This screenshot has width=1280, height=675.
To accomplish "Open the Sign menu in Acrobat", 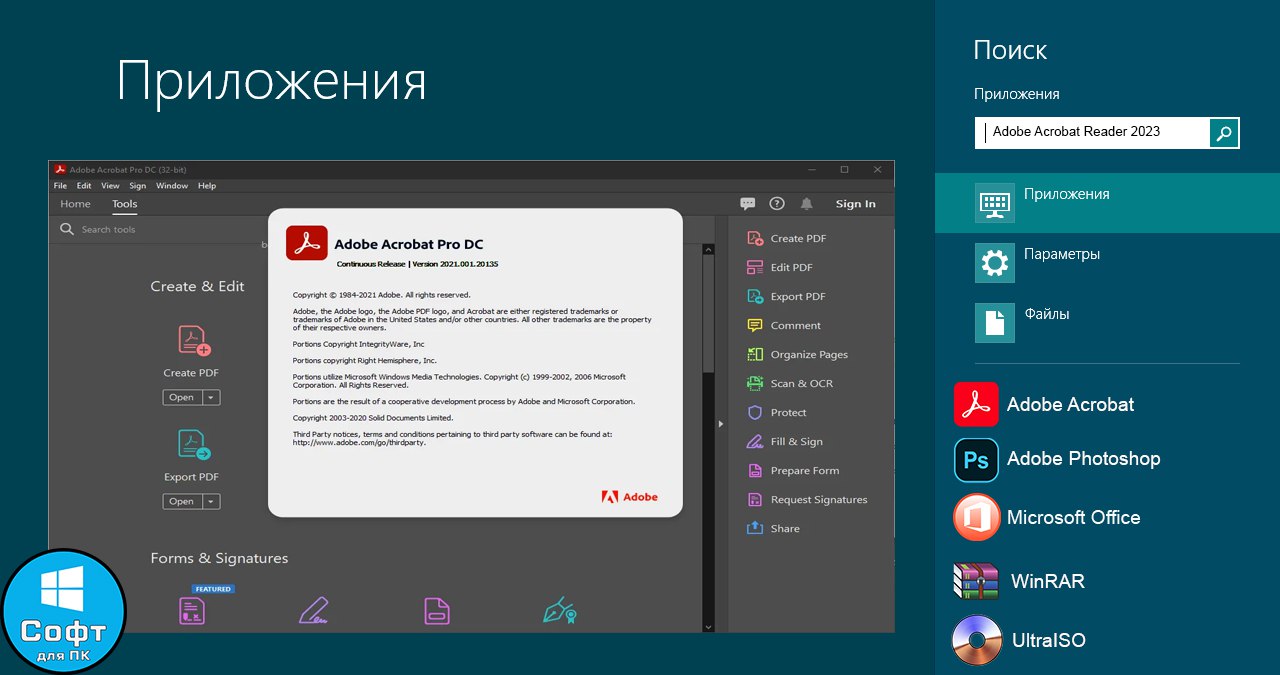I will click(x=138, y=186).
